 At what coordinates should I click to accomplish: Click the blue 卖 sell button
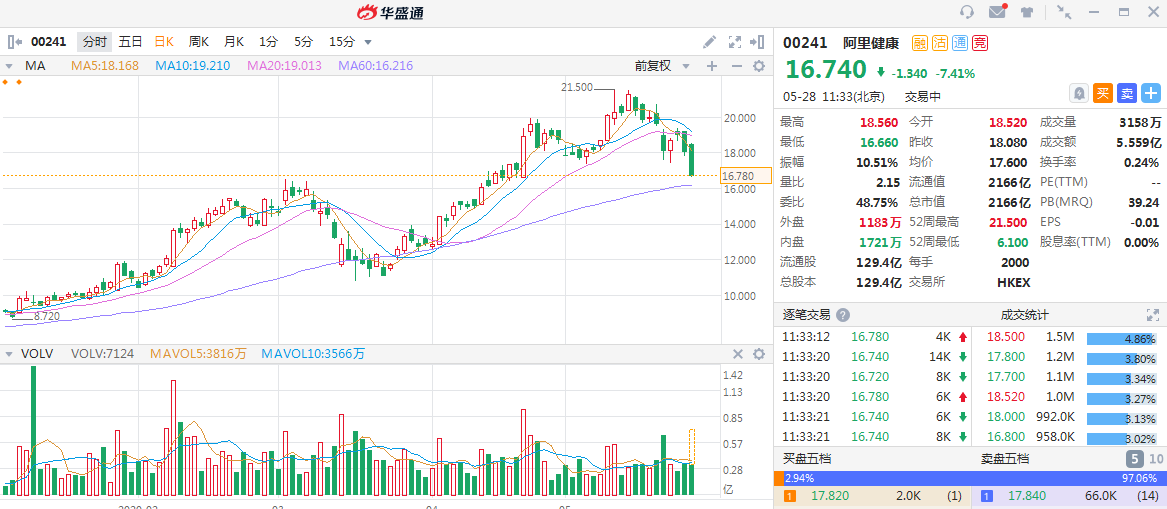[x=1127, y=93]
